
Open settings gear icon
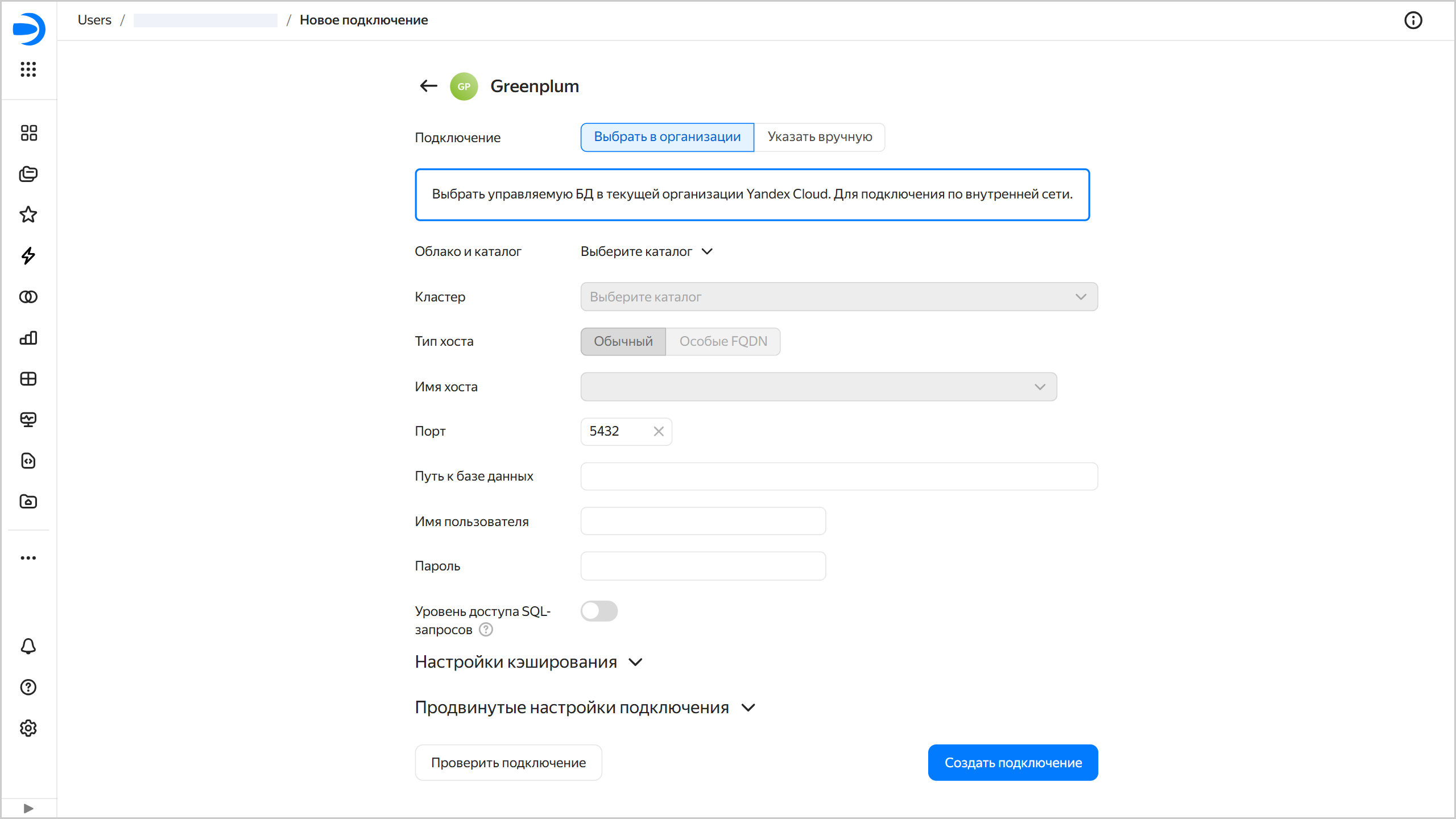coord(28,728)
